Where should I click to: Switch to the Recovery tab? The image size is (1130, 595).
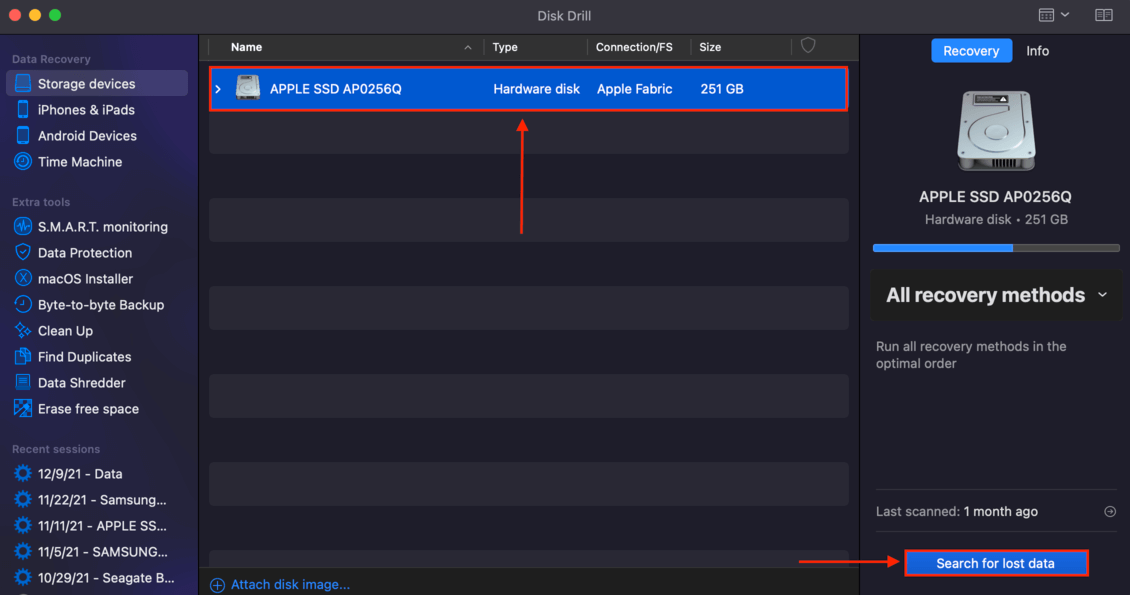pos(971,51)
